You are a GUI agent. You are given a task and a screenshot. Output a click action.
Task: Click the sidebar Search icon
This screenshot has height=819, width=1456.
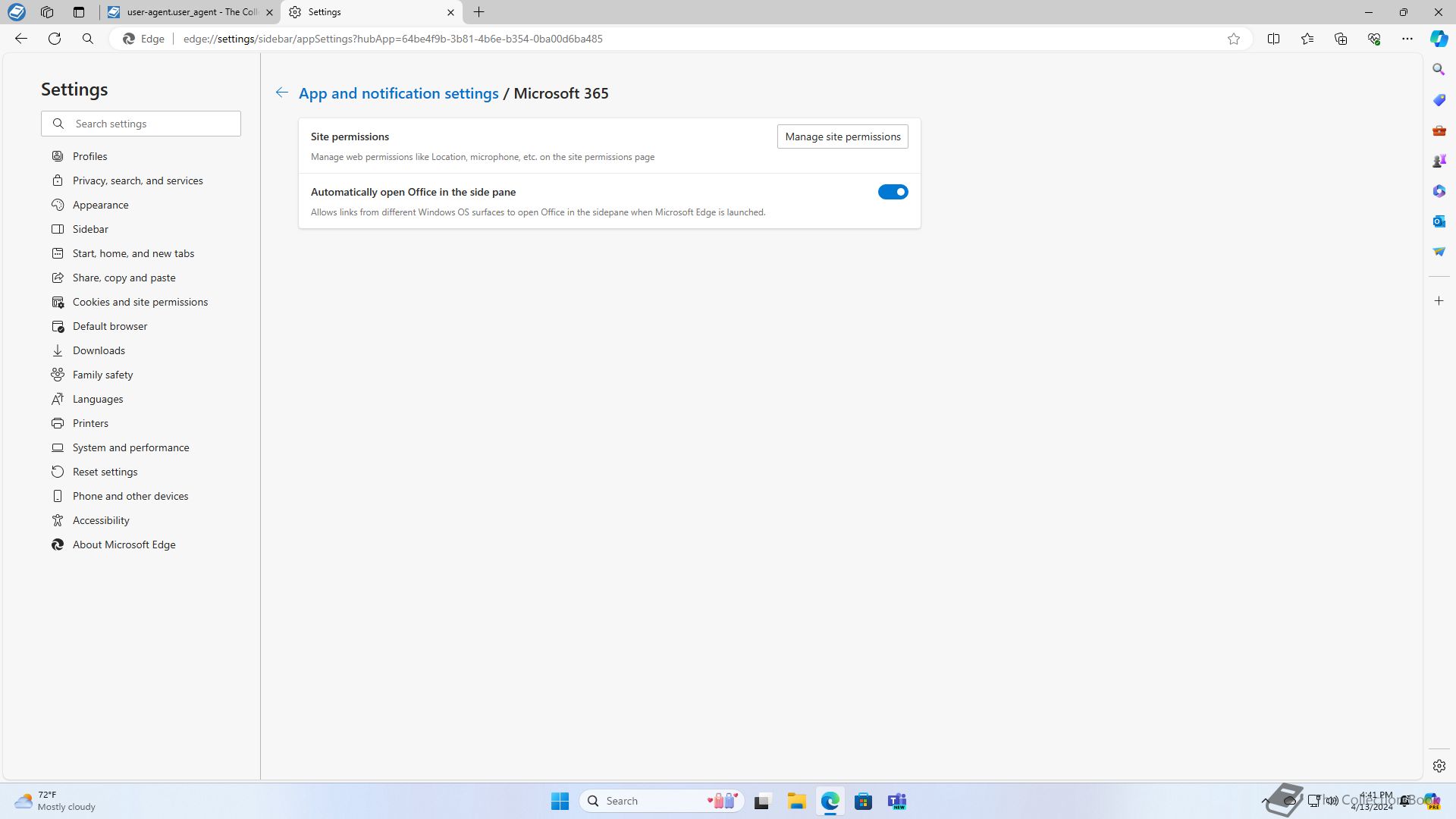(x=1439, y=69)
